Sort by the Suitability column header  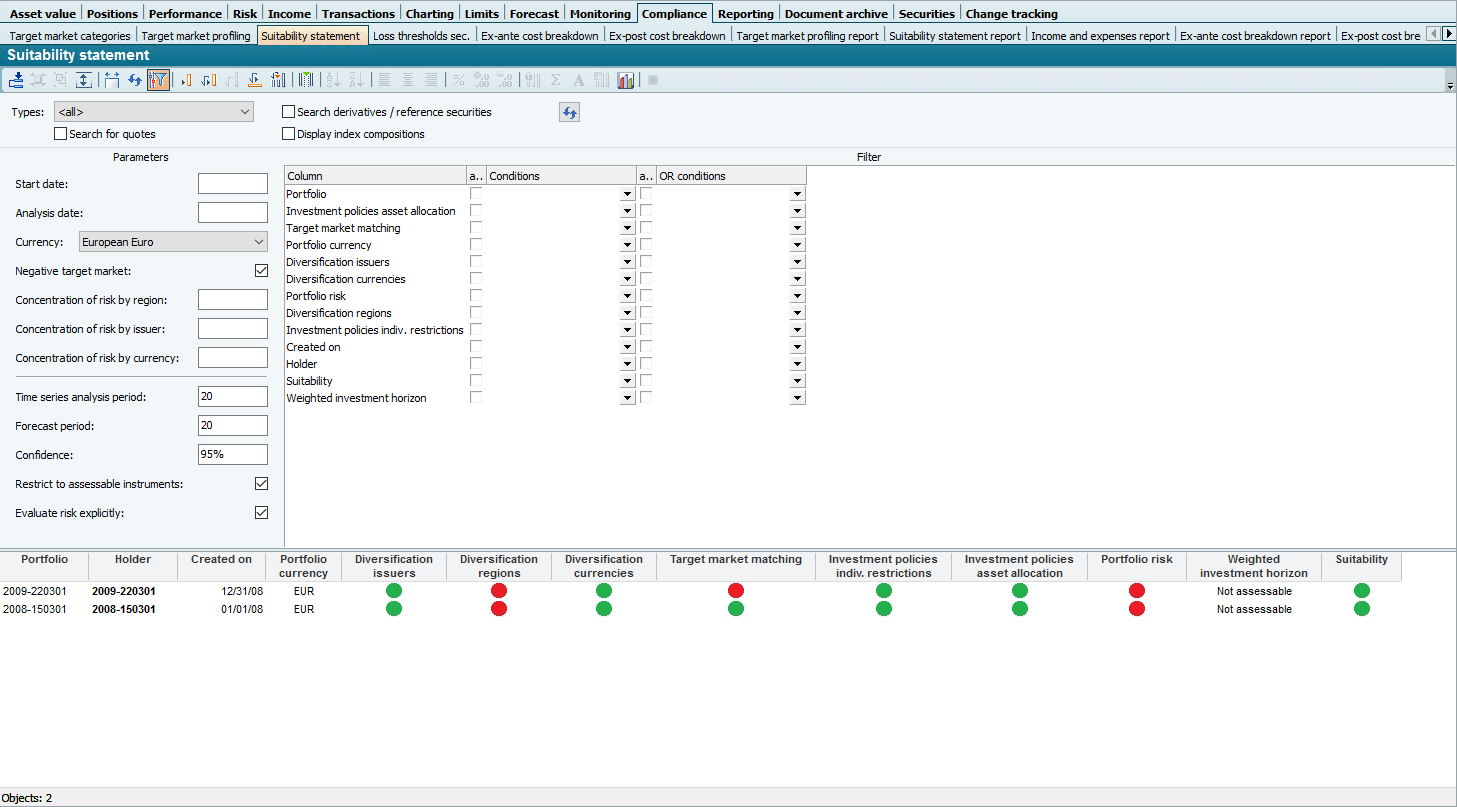point(1361,560)
